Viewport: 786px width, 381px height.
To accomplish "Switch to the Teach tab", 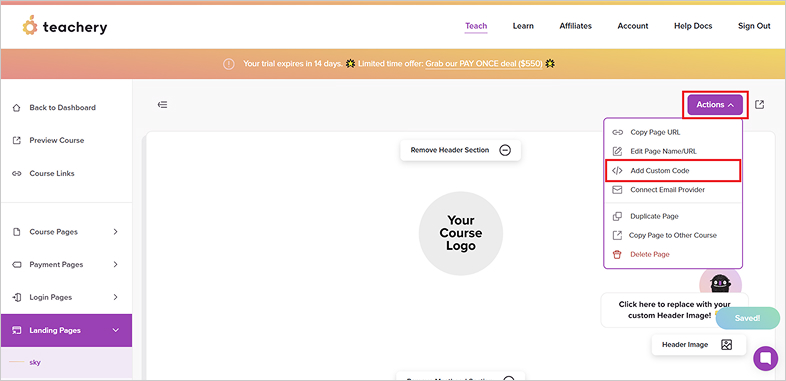I will pos(476,26).
